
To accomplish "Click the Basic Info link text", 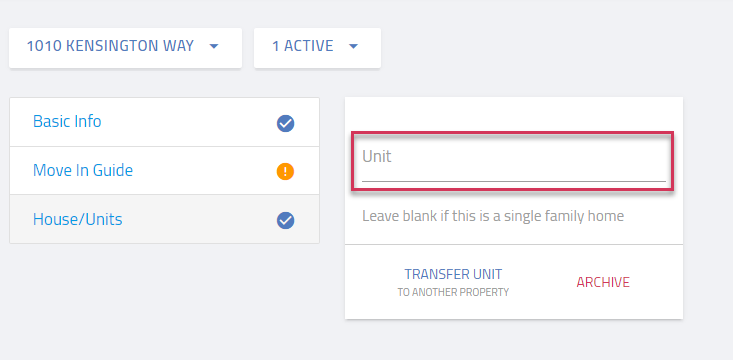I will [67, 122].
